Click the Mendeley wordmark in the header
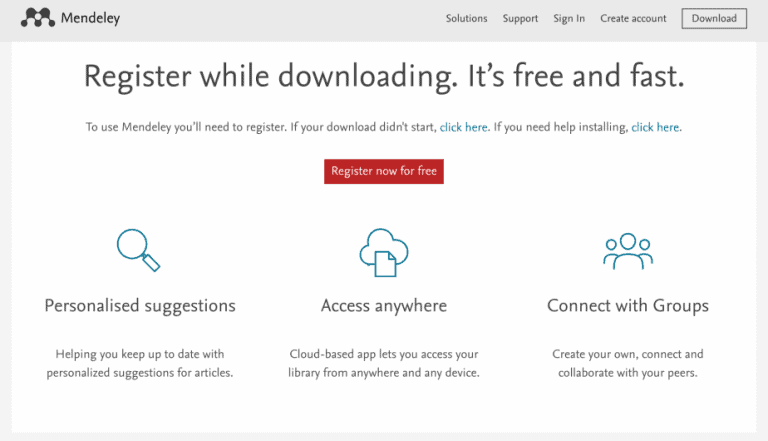768x441 pixels. pos(89,18)
